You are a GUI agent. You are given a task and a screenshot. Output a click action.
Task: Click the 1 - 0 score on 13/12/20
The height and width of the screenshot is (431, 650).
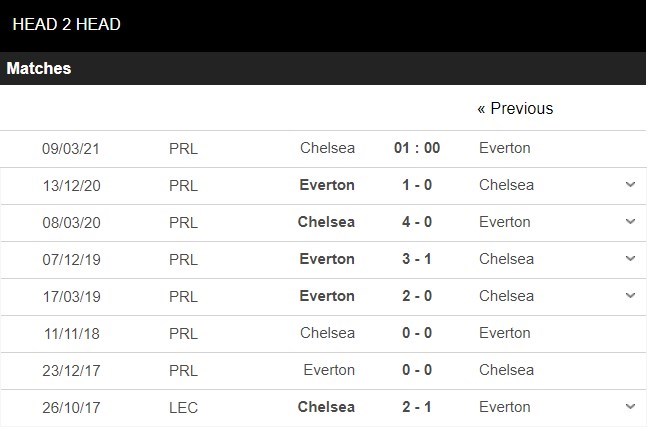pyautogui.click(x=417, y=185)
